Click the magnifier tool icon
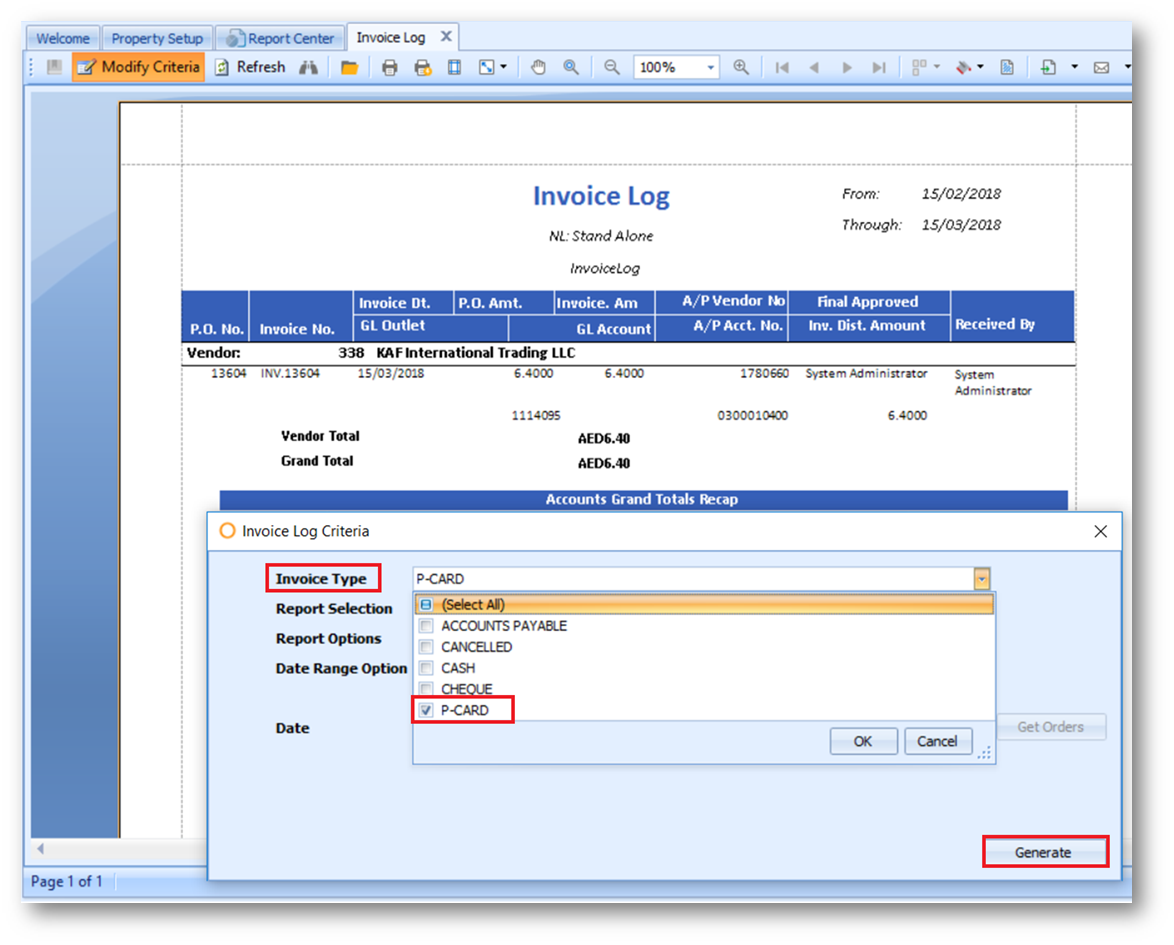The width and height of the screenshot is (1174, 945). (570, 67)
